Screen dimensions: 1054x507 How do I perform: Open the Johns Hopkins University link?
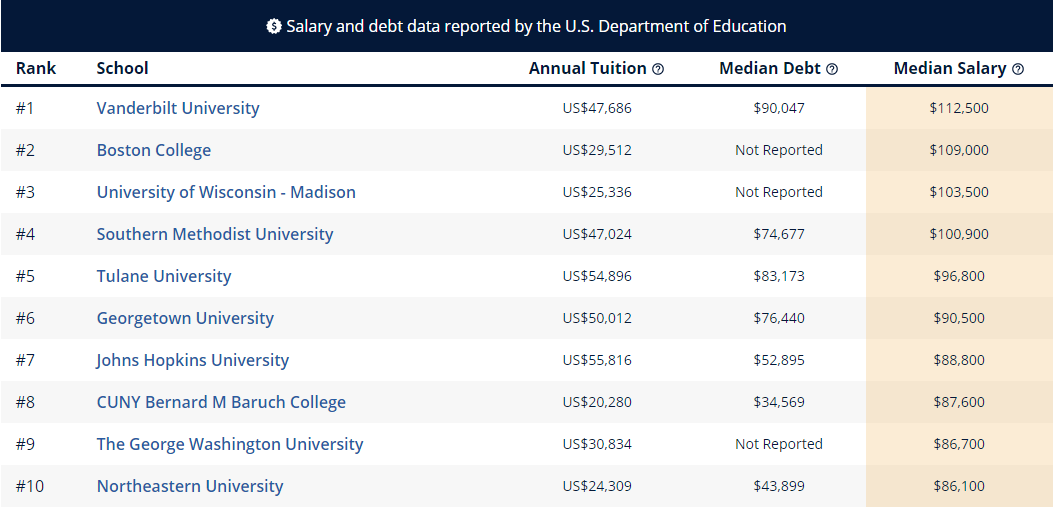tap(193, 360)
